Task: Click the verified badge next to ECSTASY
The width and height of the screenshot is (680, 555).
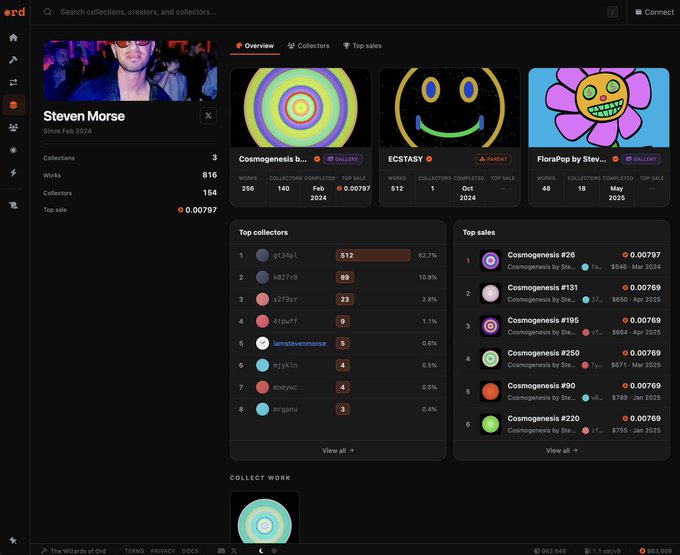Action: point(429,159)
